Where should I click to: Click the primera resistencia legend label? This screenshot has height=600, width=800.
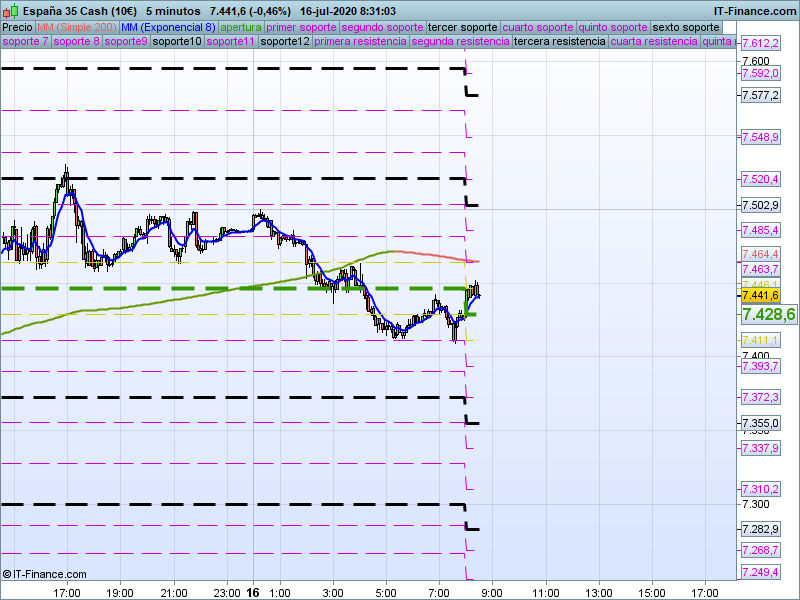click(360, 42)
